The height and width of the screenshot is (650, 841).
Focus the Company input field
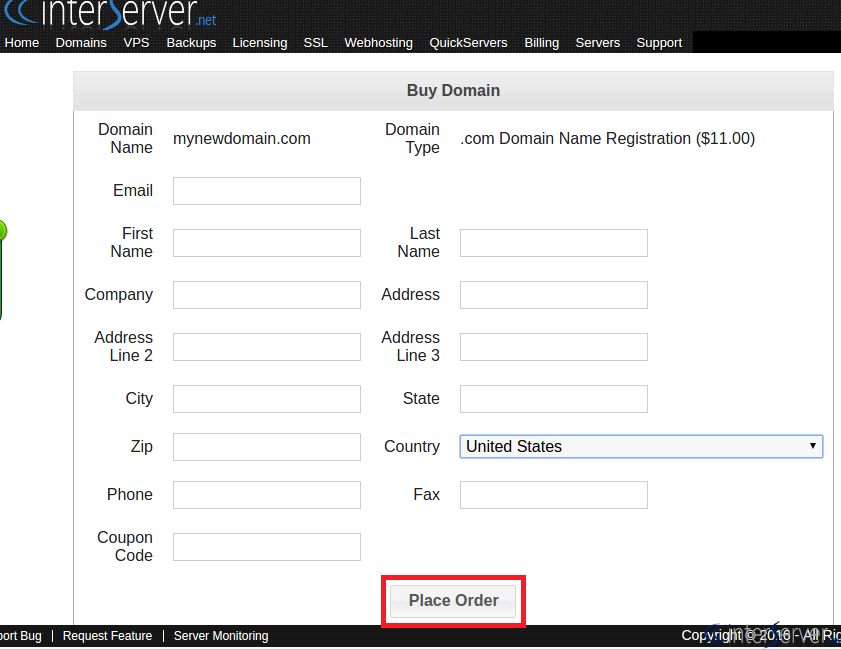(267, 295)
